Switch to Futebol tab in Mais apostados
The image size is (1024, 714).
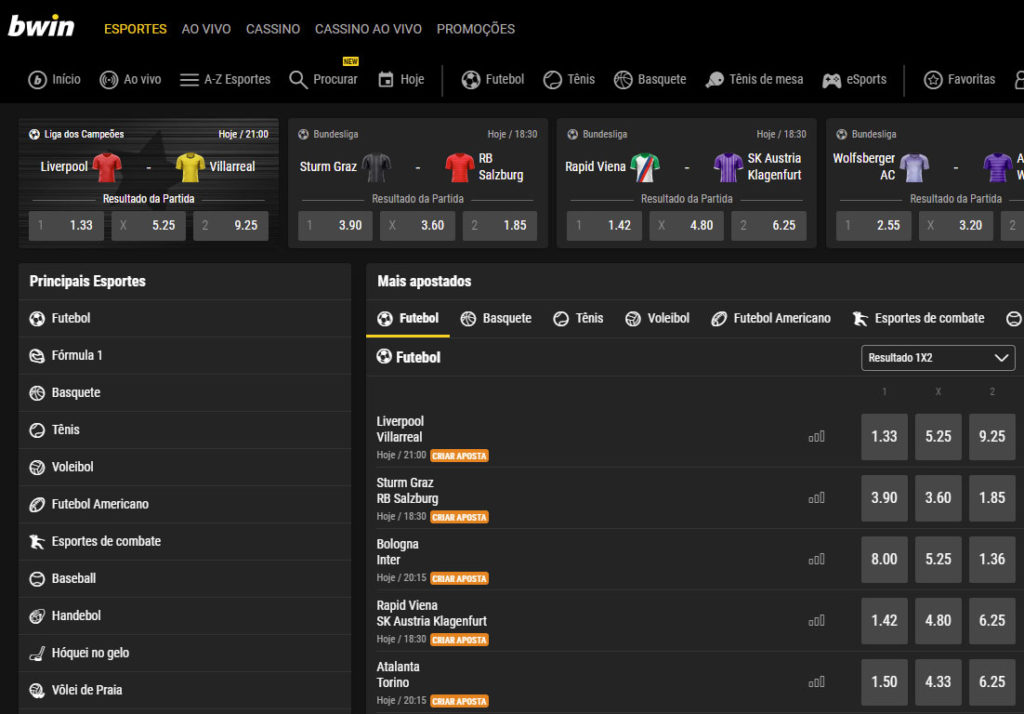(x=408, y=318)
